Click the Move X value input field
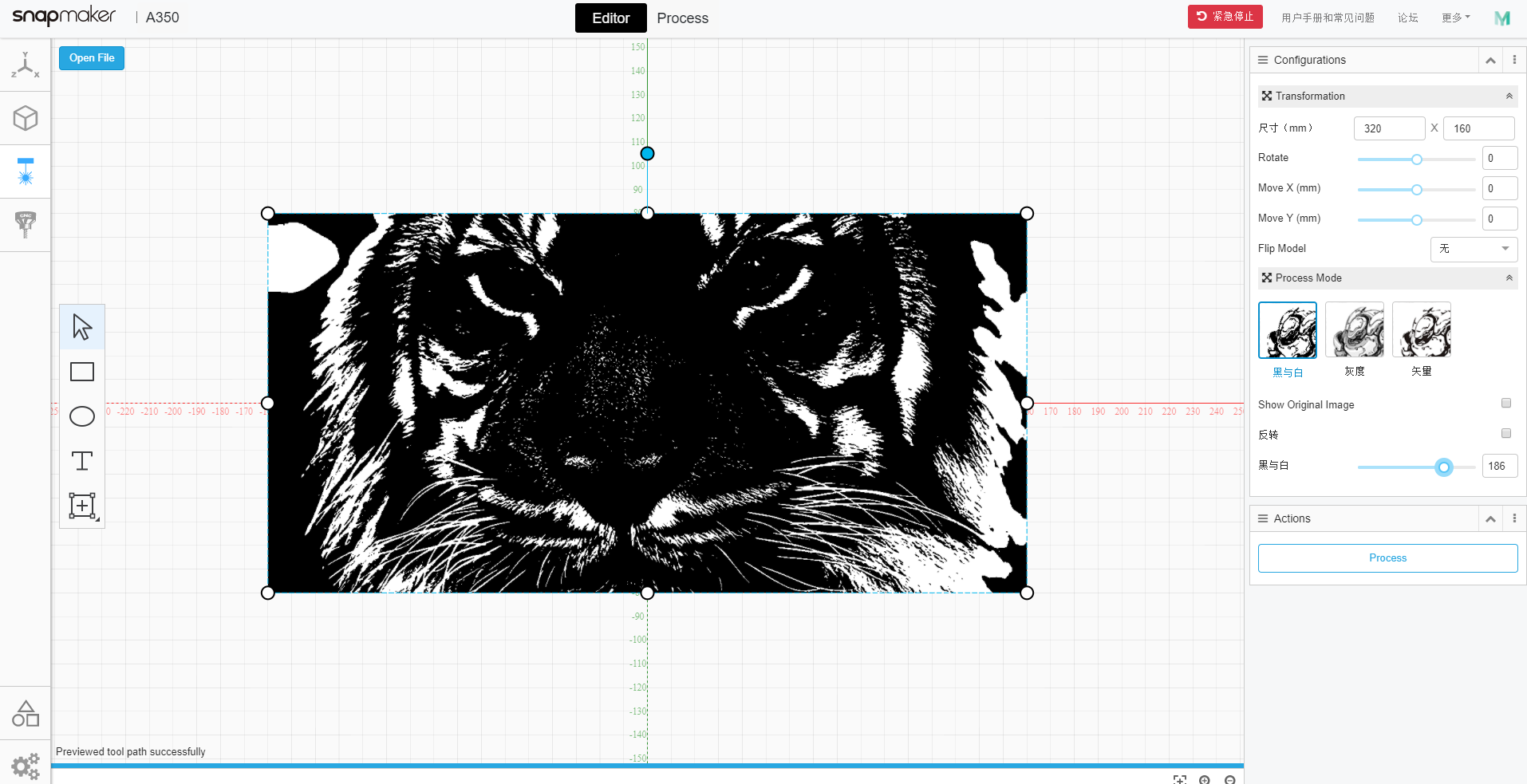 [x=1500, y=188]
